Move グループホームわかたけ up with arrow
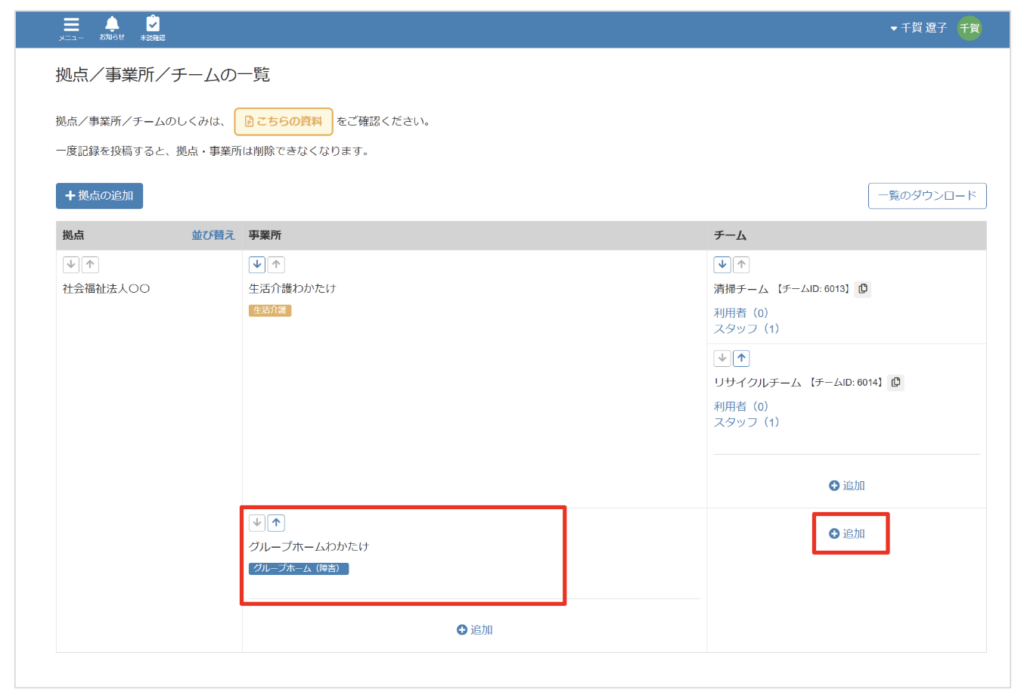Image resolution: width=1024 pixels, height=699 pixels. 276,523
